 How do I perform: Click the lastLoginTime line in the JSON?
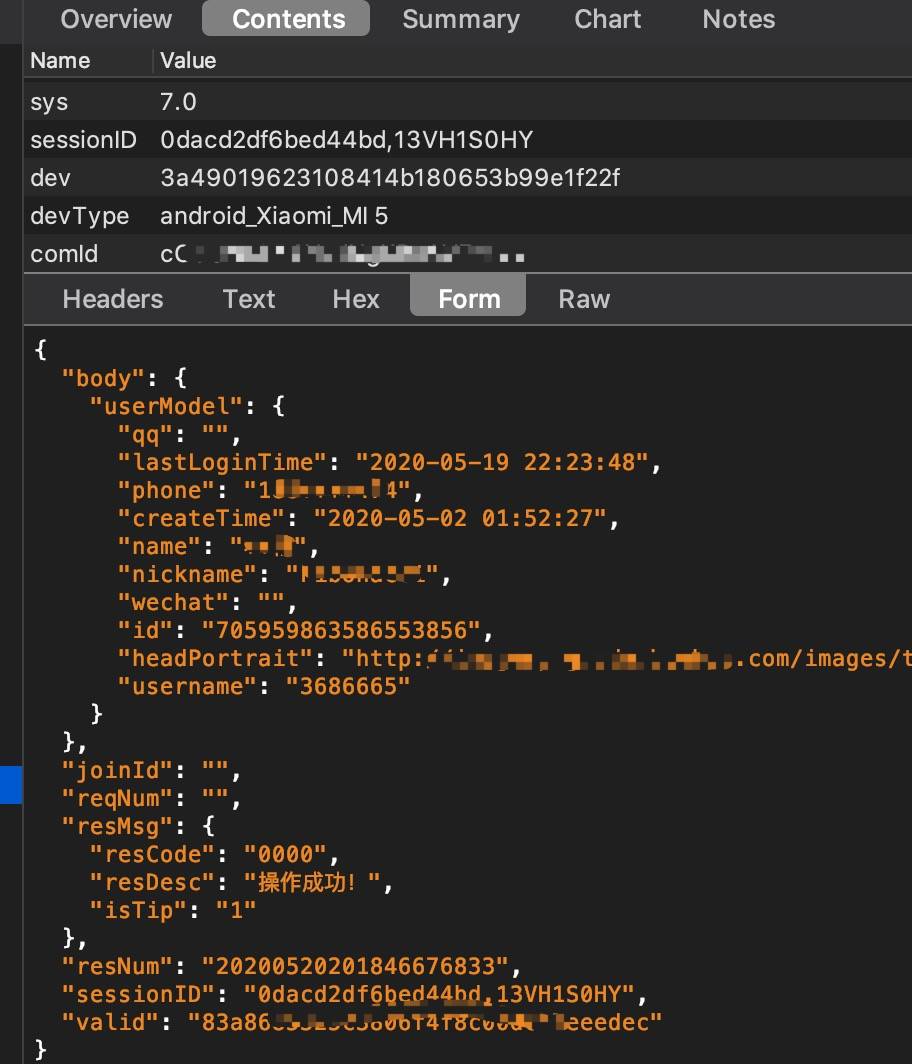(x=390, y=462)
